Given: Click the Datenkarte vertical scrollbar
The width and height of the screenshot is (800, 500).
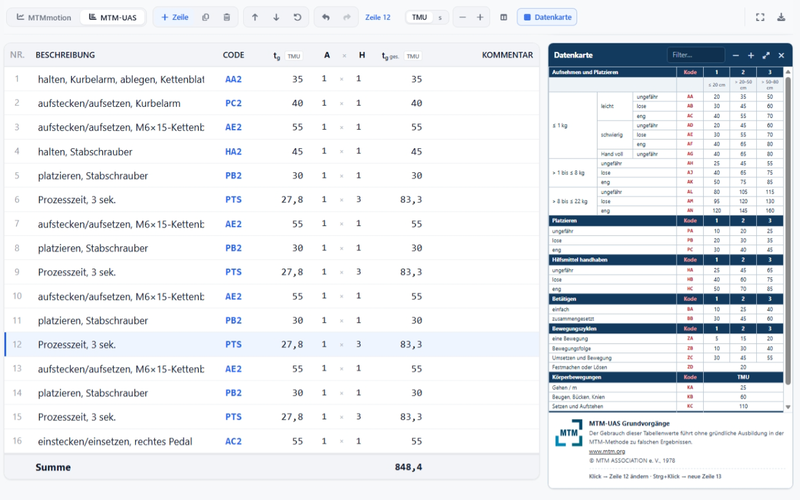Looking at the screenshot, I should click(x=788, y=230).
